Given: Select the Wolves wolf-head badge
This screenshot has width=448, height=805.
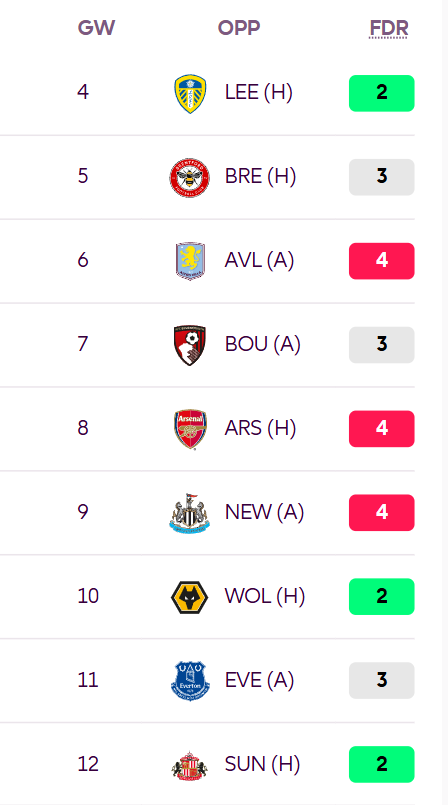Looking at the screenshot, I should tap(190, 597).
